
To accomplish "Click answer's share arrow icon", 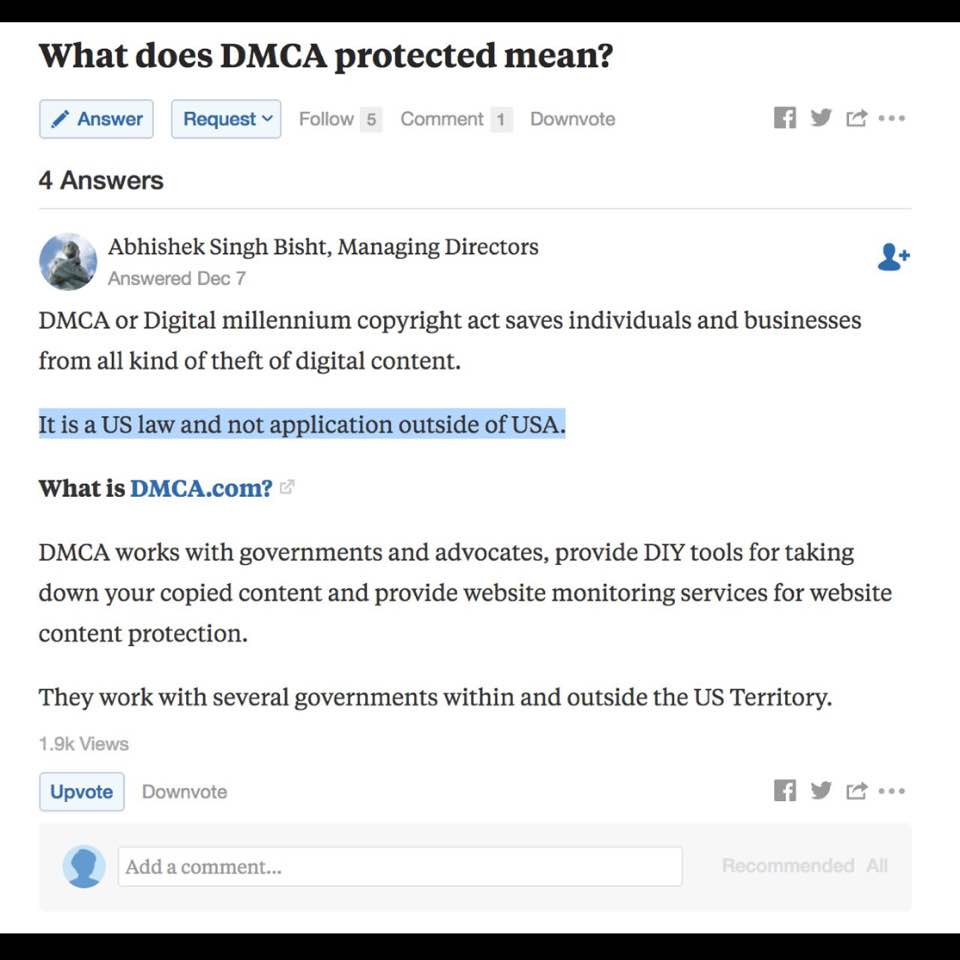I will coord(857,791).
